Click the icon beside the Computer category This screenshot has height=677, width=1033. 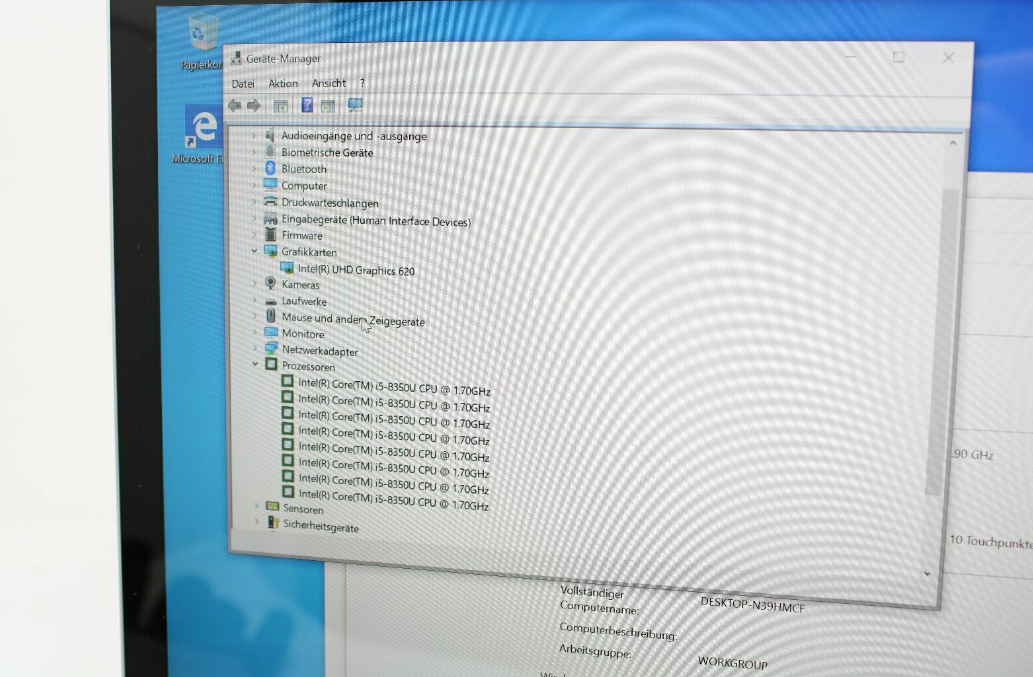click(270, 184)
